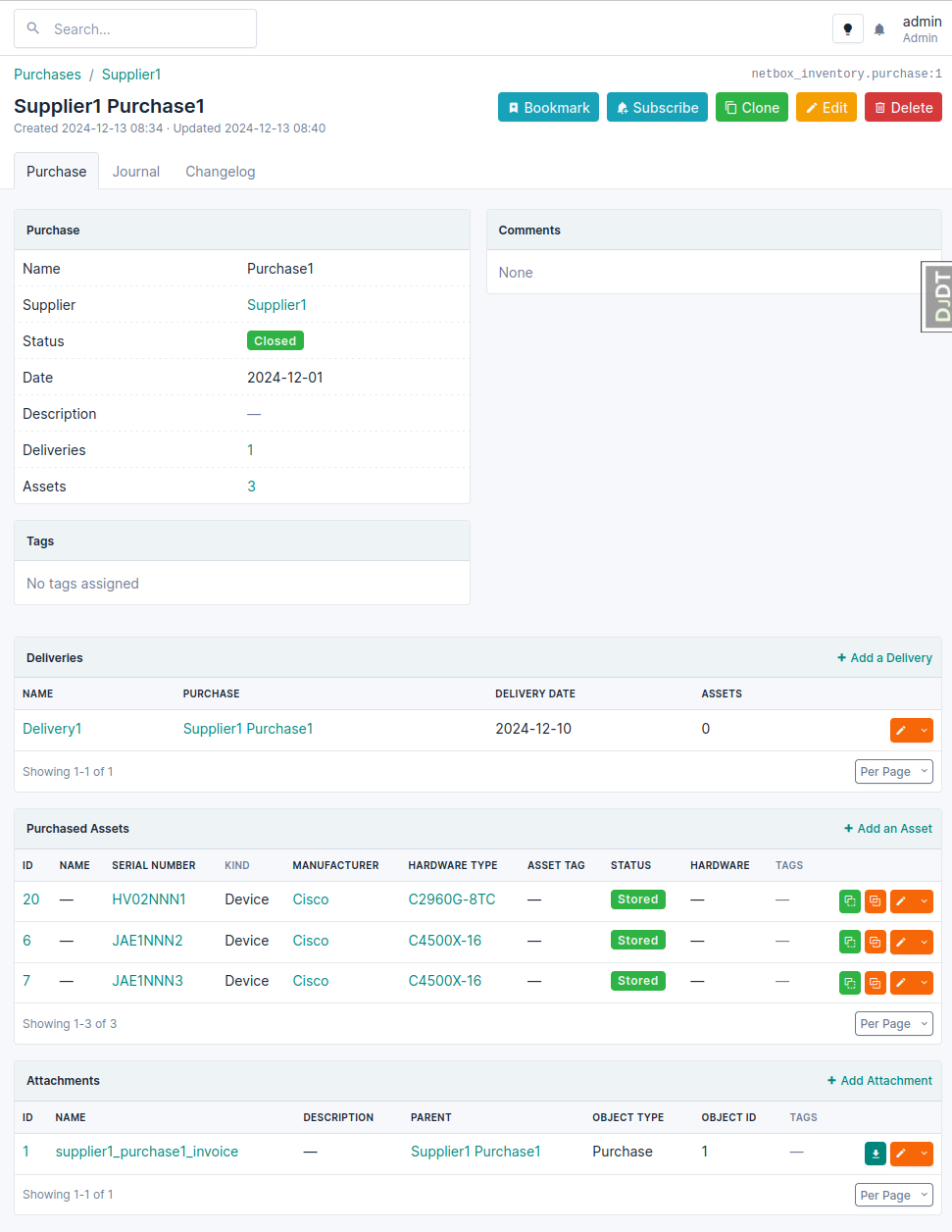
Task: Expand actions dropdown for asset HV02NNN1
Action: coord(924,900)
